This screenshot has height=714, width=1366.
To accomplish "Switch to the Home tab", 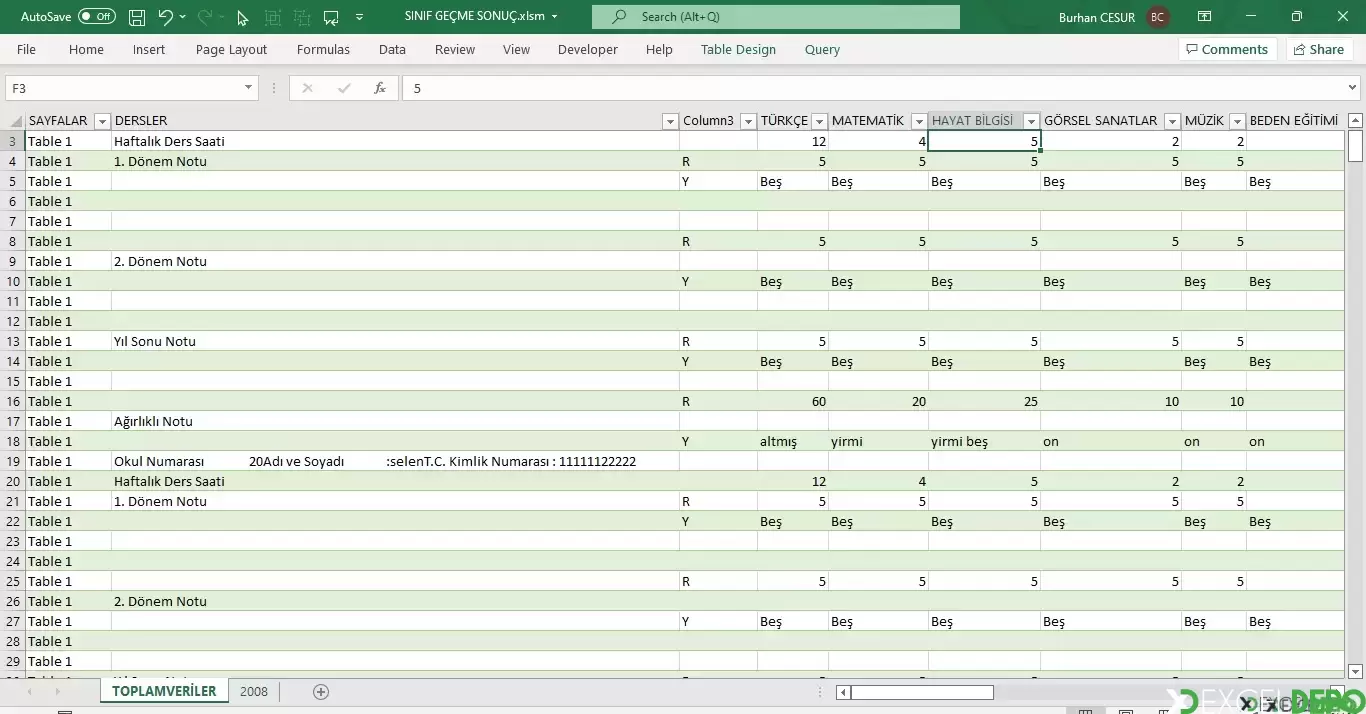I will tap(86, 49).
